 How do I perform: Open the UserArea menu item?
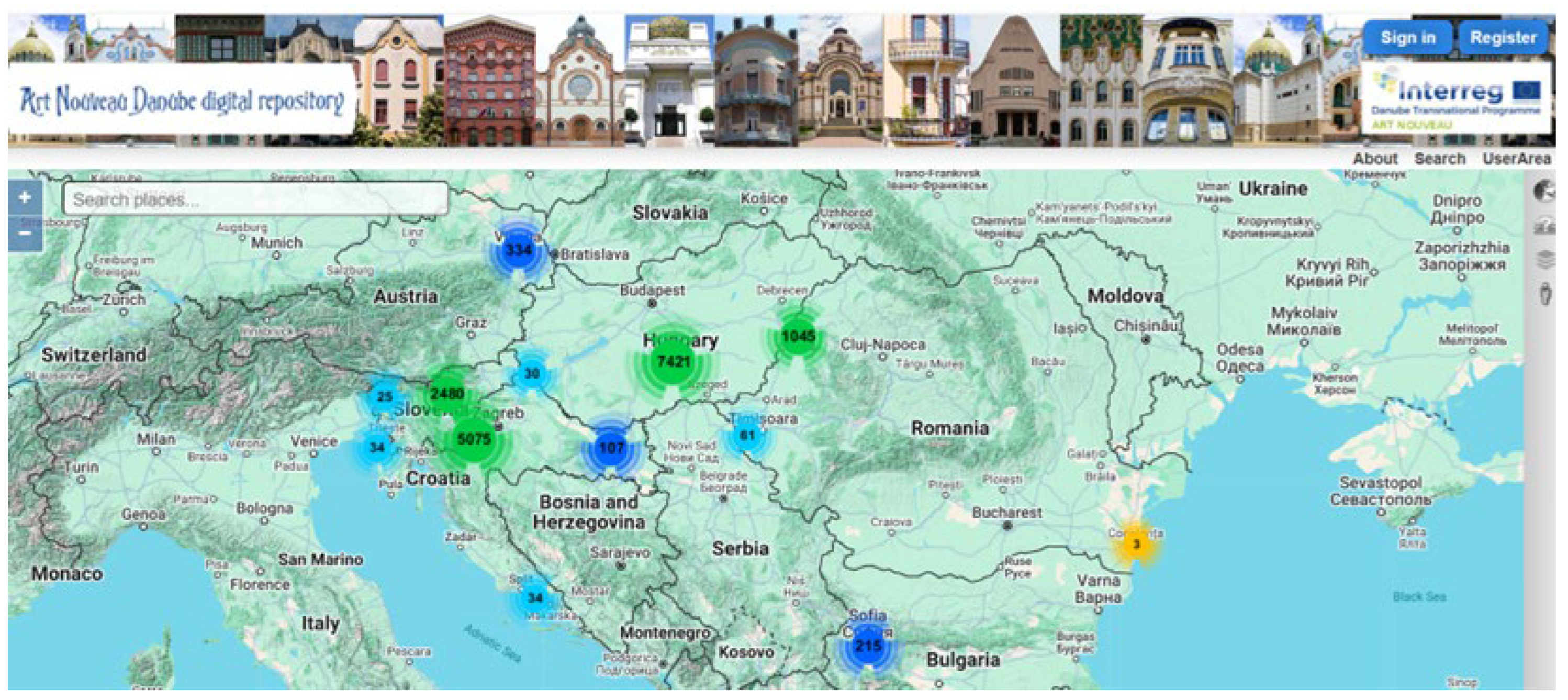[1516, 159]
